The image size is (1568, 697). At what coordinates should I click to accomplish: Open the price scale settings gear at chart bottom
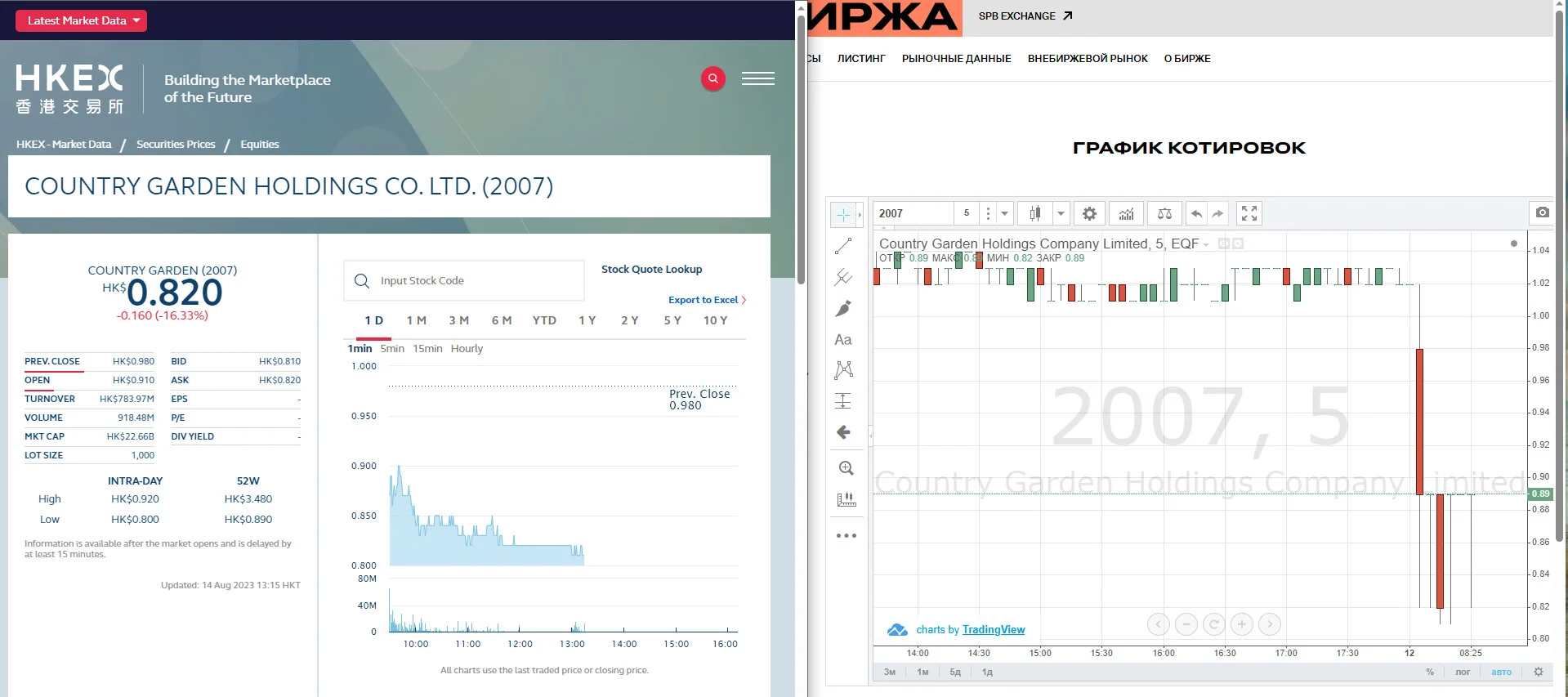(x=1539, y=672)
